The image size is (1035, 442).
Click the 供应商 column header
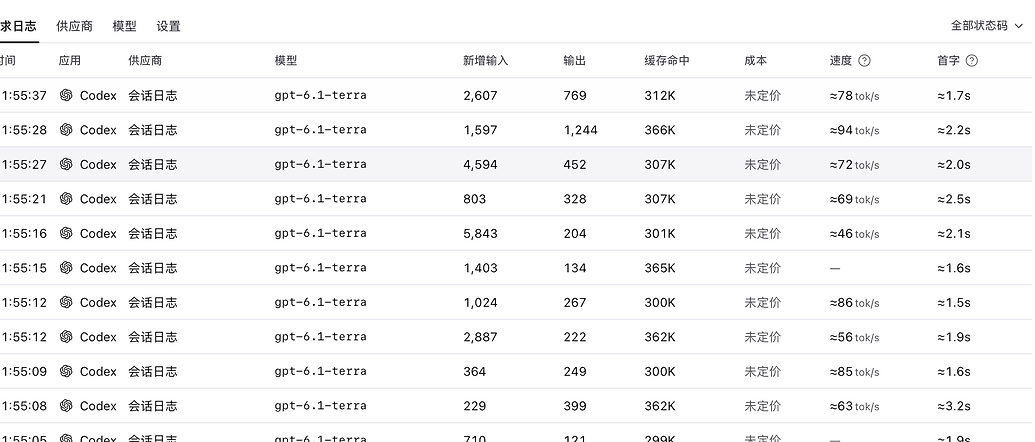click(145, 61)
